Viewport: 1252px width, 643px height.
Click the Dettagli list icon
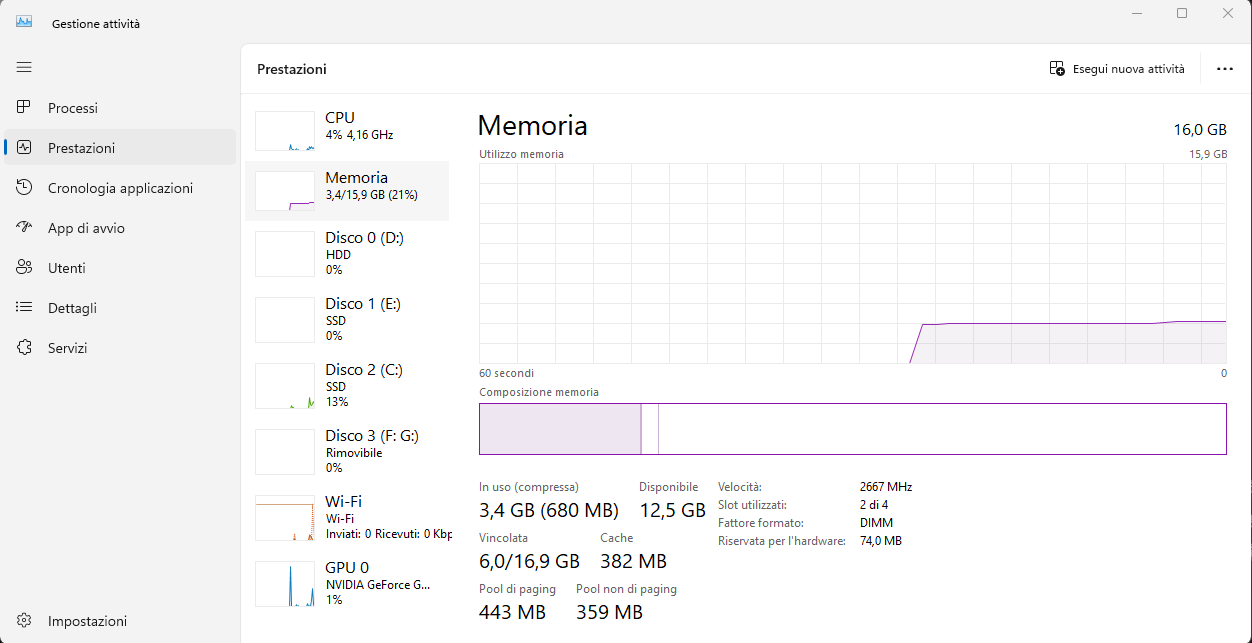point(24,307)
